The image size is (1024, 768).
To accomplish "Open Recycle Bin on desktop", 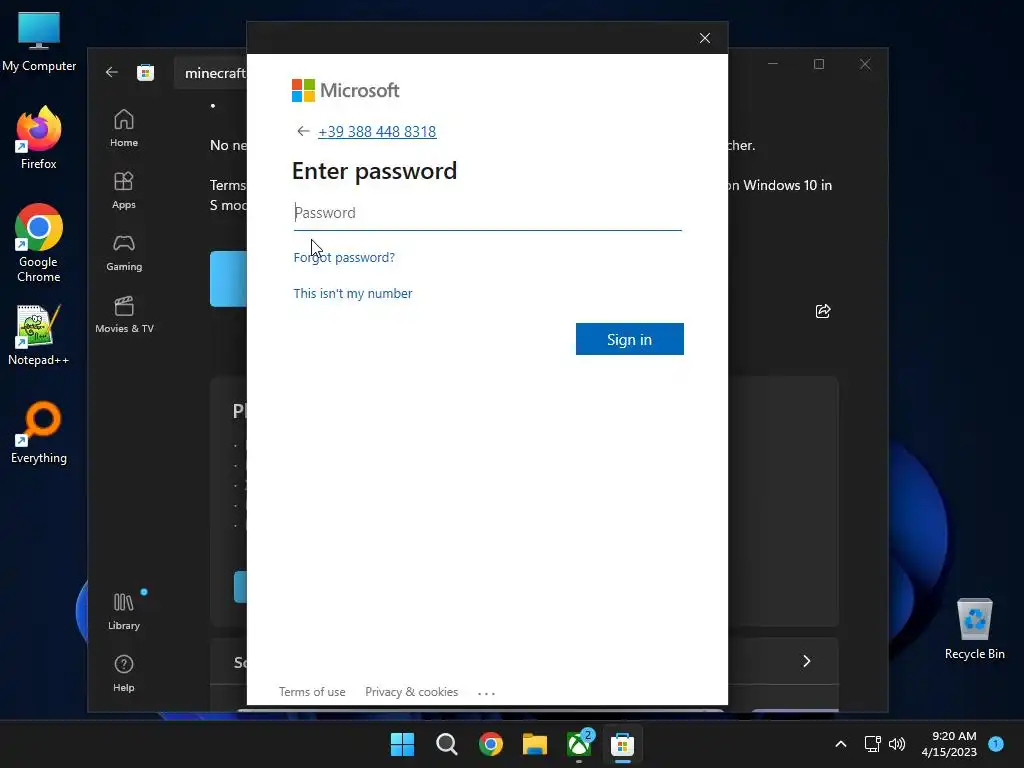I will pyautogui.click(x=974, y=628).
